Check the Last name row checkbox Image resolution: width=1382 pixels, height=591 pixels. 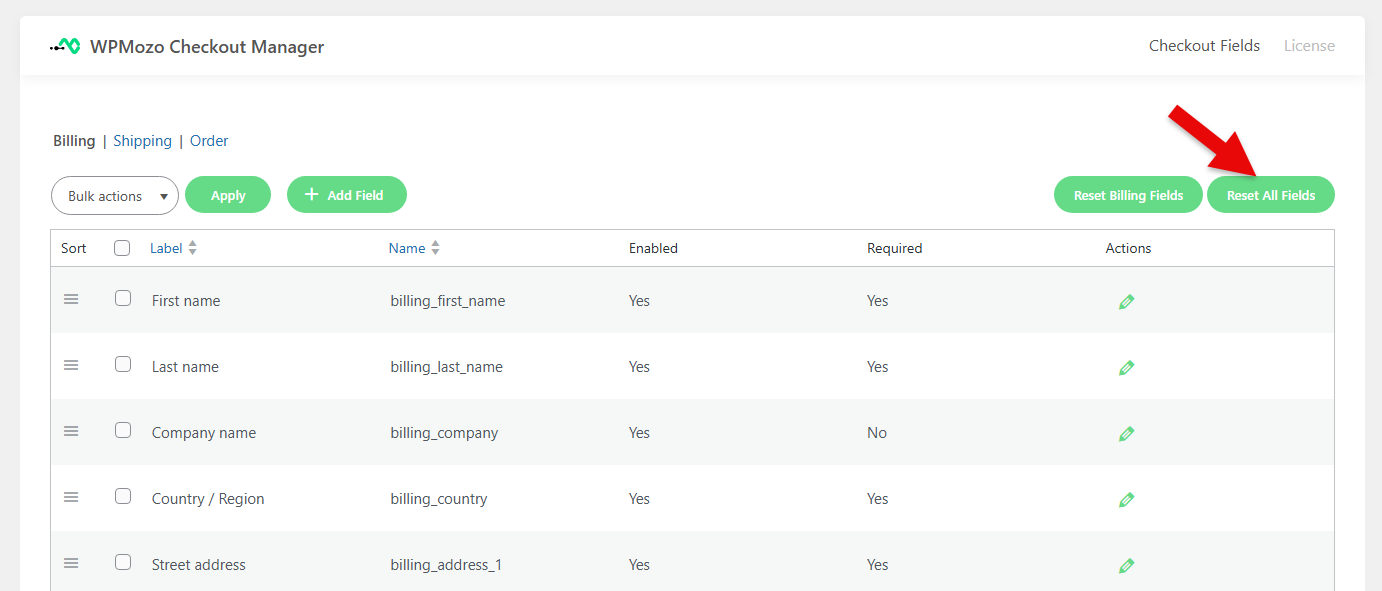coord(123,364)
